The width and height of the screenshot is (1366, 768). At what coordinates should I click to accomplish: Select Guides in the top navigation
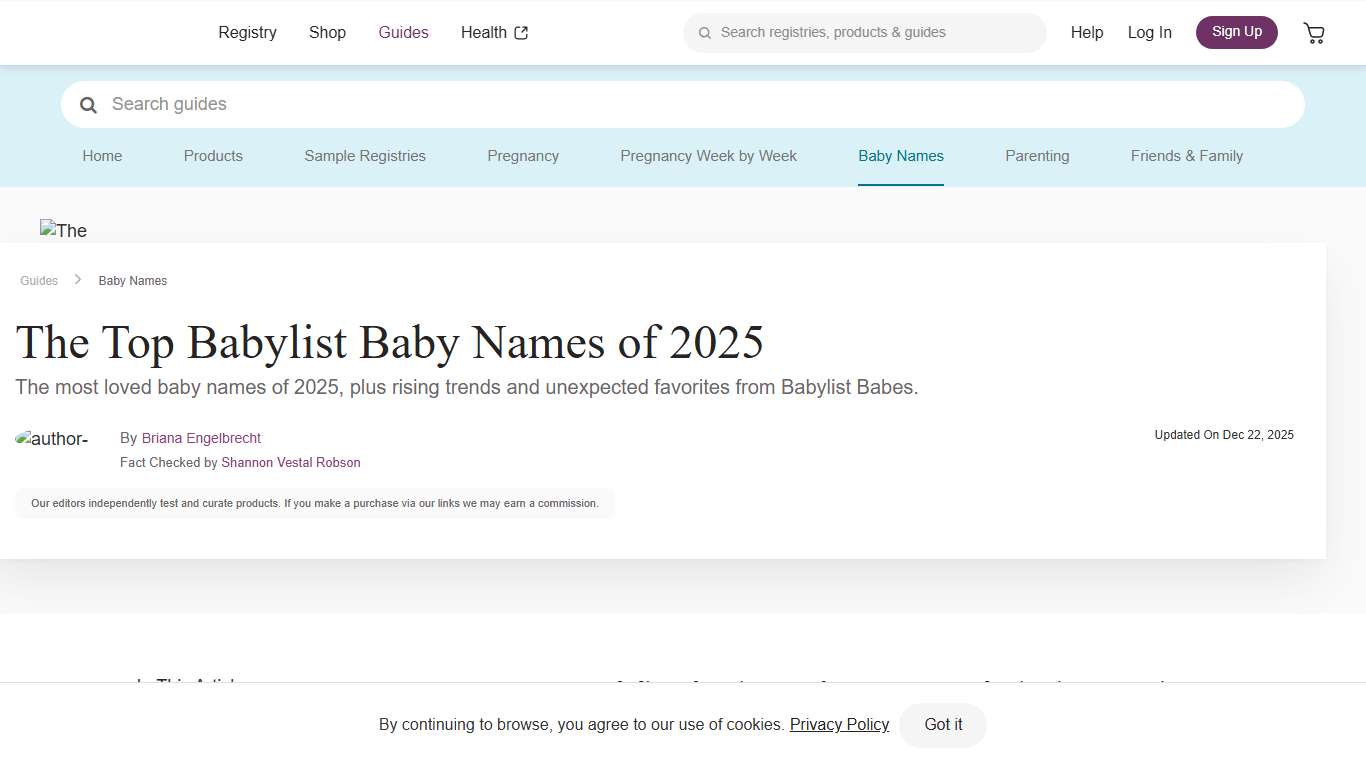coord(403,32)
